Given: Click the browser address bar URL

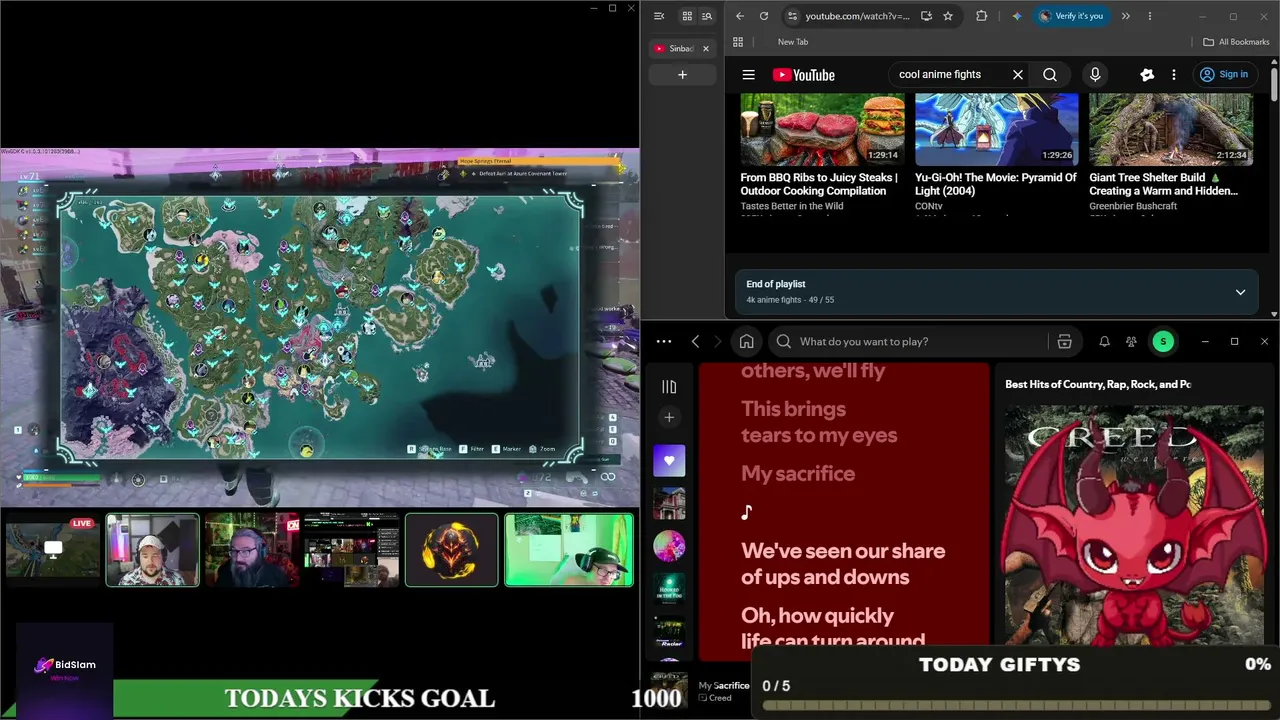Looking at the screenshot, I should [857, 16].
